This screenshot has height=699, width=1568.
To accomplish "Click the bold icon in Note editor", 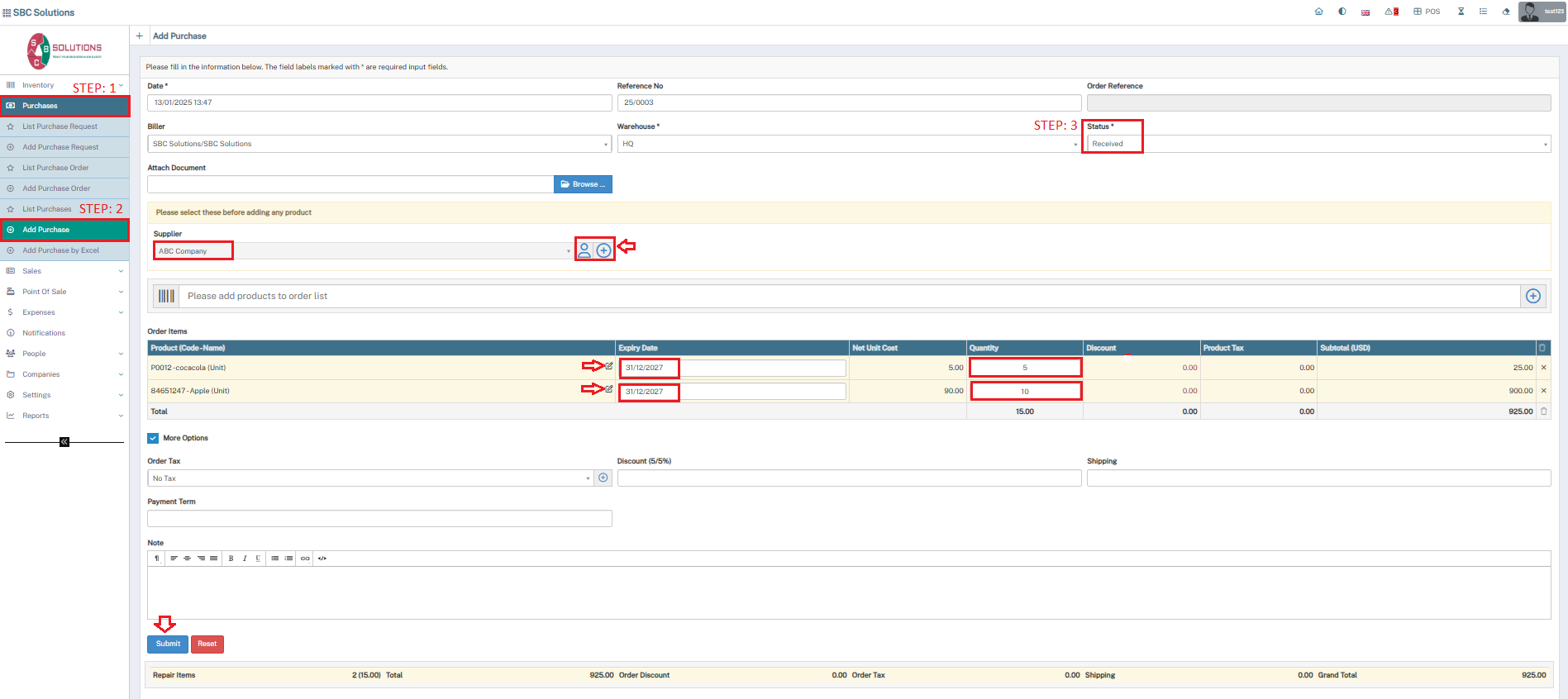I will coord(231,559).
